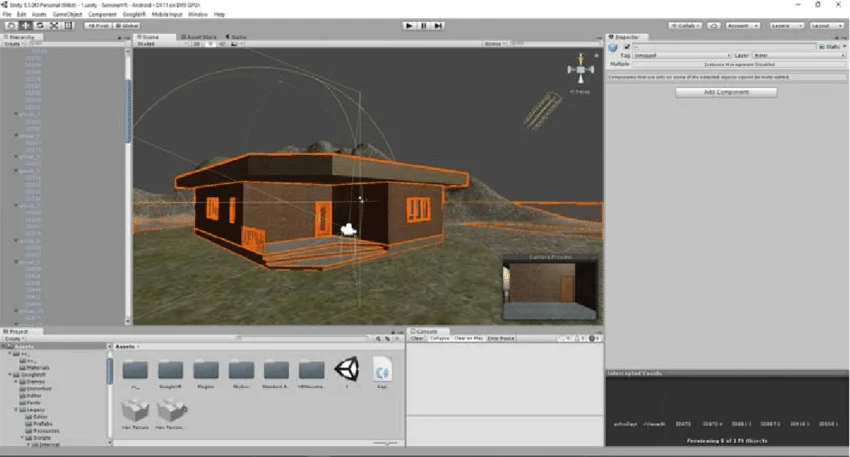Expand the Legacy folder in Project tree
Viewport: 850px width, 457px height.
(x=16, y=410)
